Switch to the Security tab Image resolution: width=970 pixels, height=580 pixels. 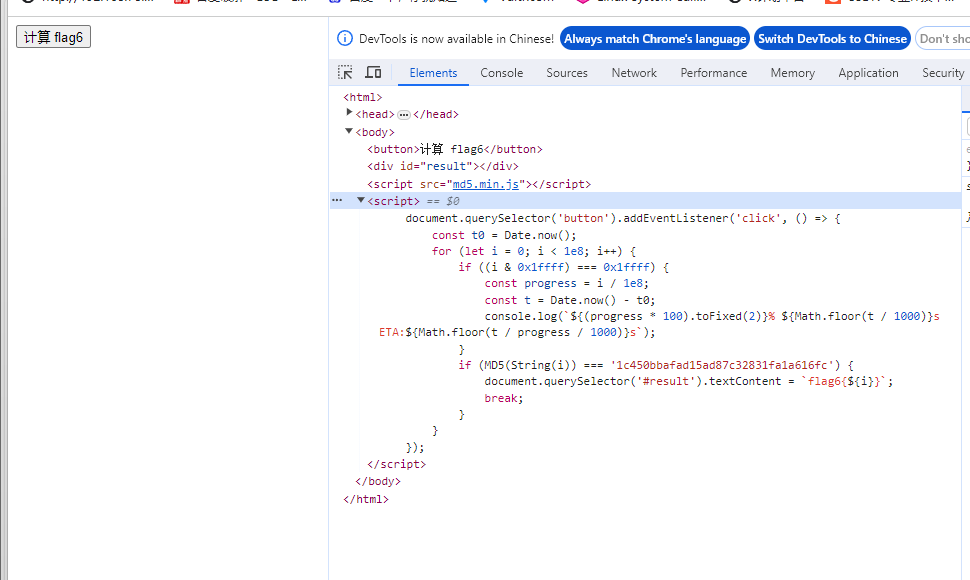pos(943,73)
